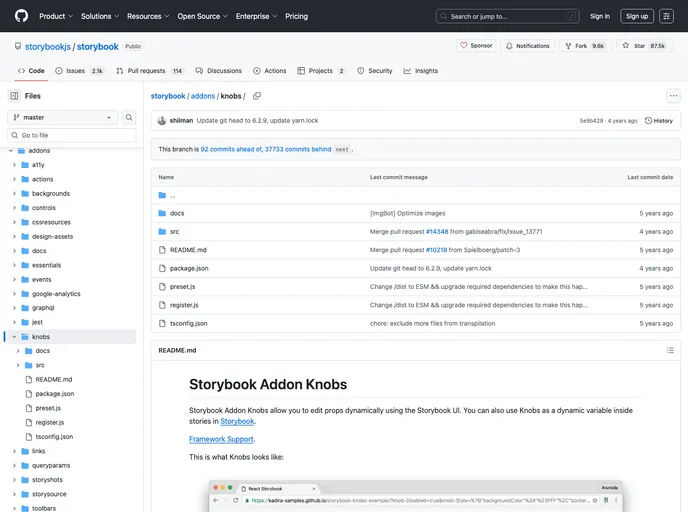Click addons in breadcrumb path

(x=203, y=96)
